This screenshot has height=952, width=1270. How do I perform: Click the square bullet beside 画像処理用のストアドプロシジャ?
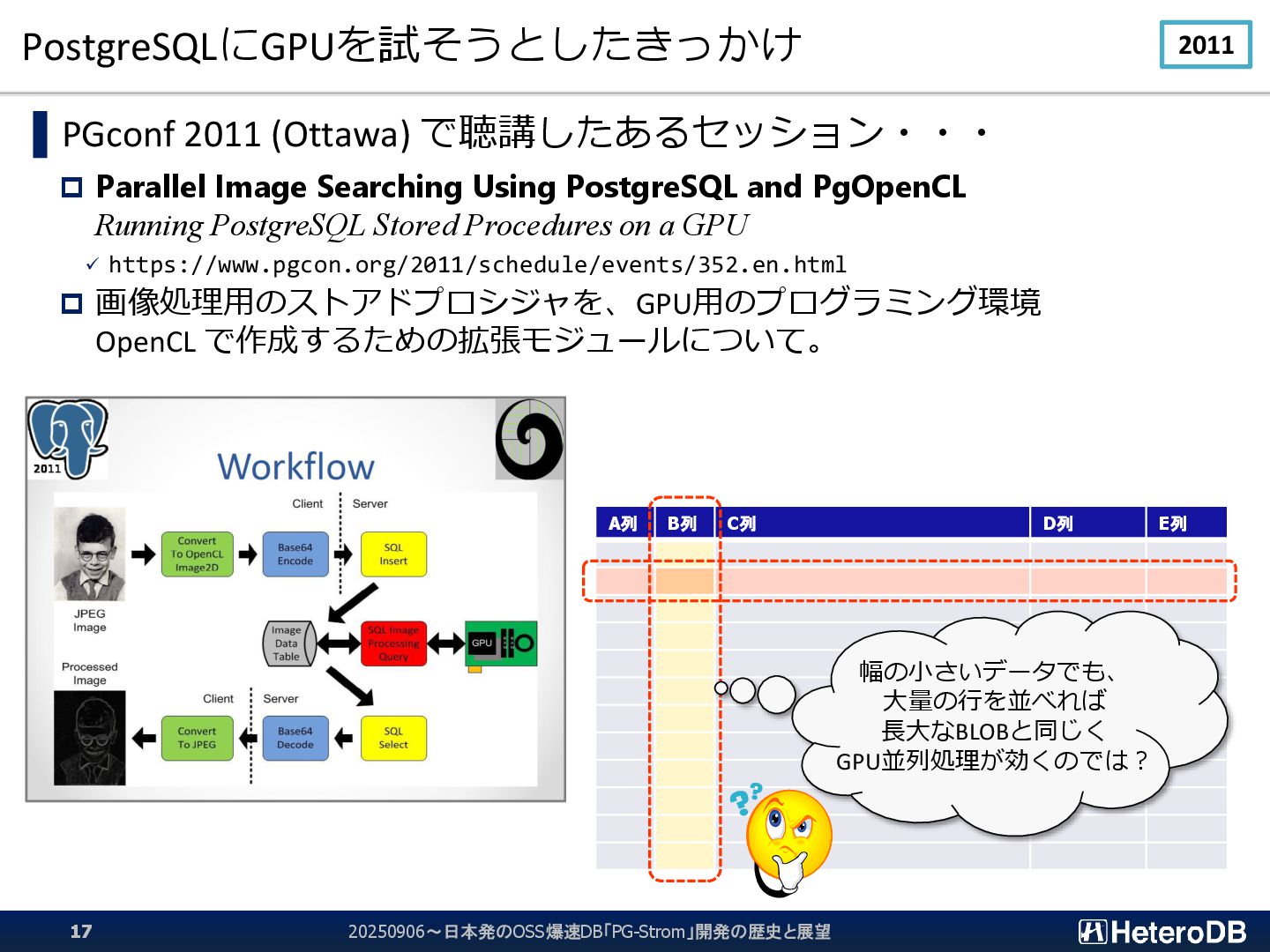click(x=71, y=303)
